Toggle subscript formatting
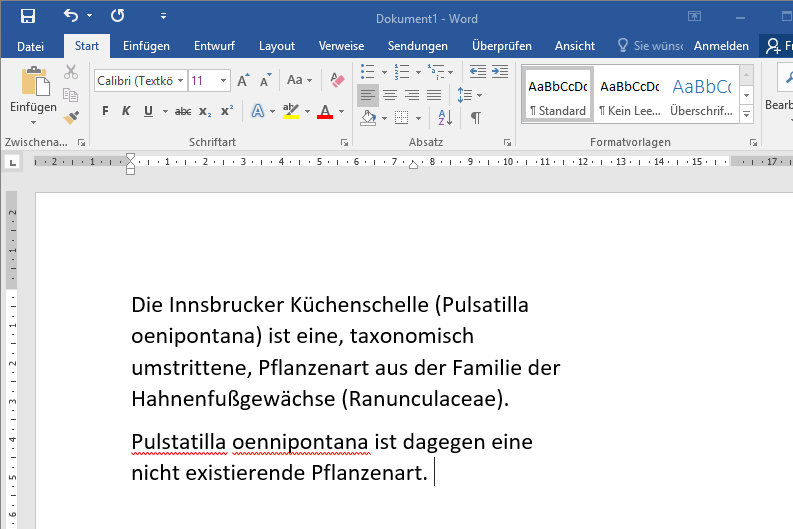 pyautogui.click(x=205, y=111)
